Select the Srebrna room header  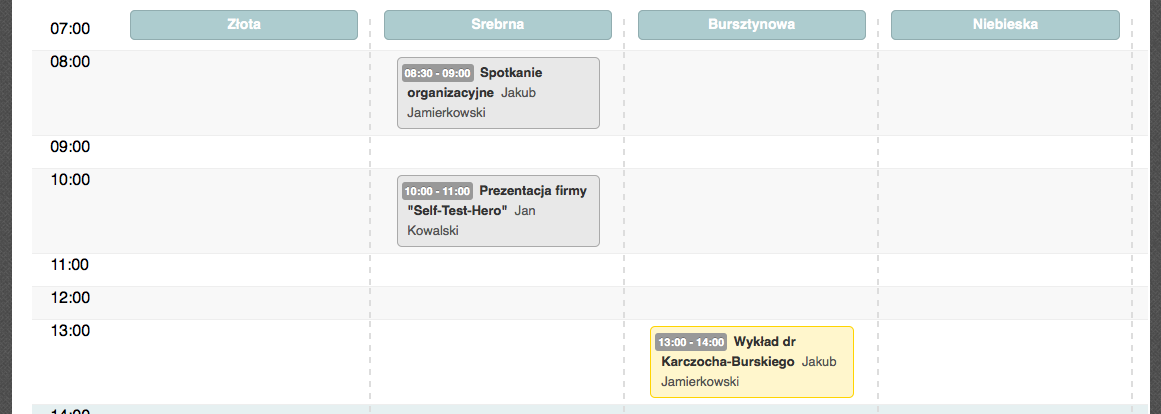point(498,24)
